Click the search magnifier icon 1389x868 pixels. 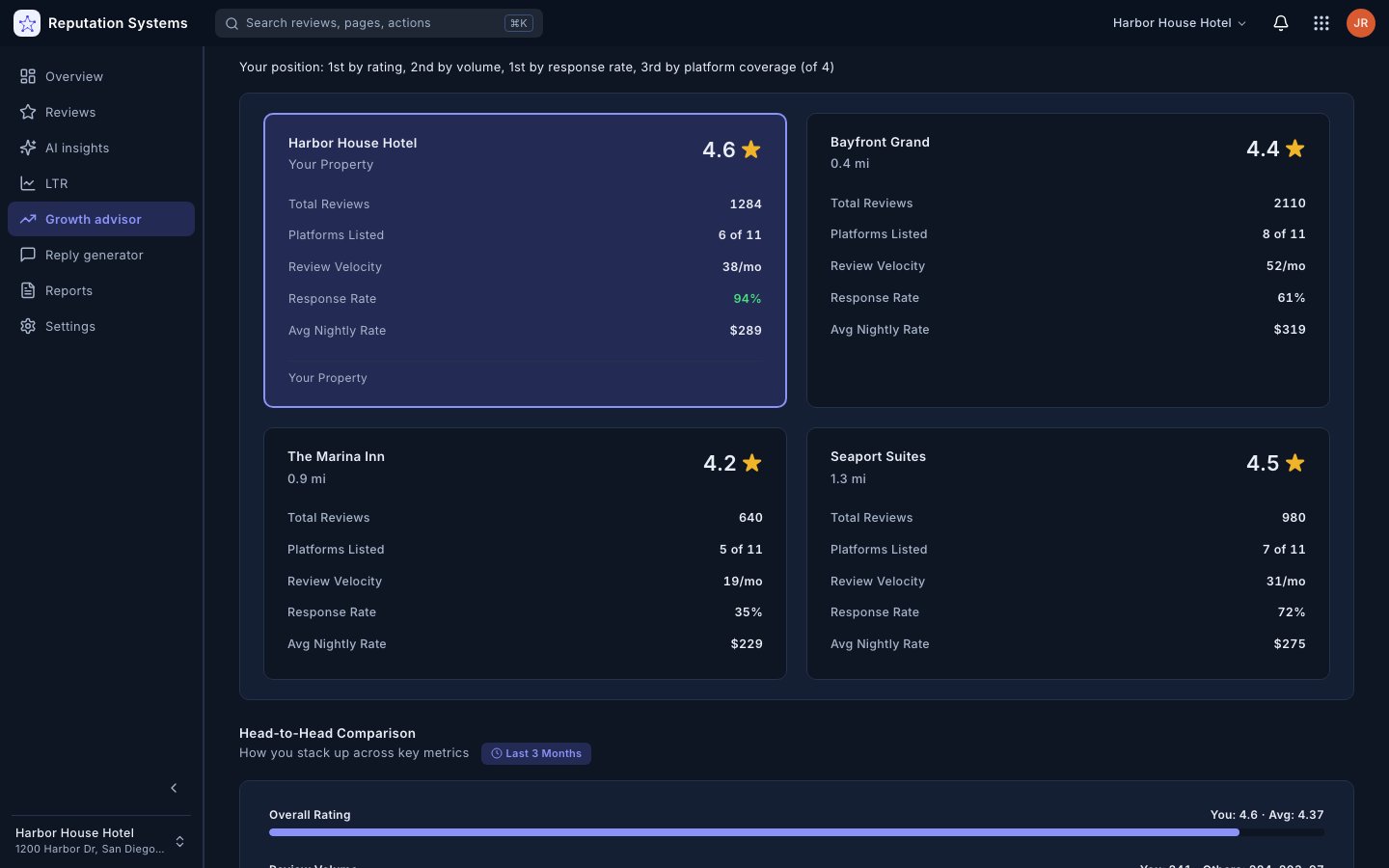coord(231,23)
